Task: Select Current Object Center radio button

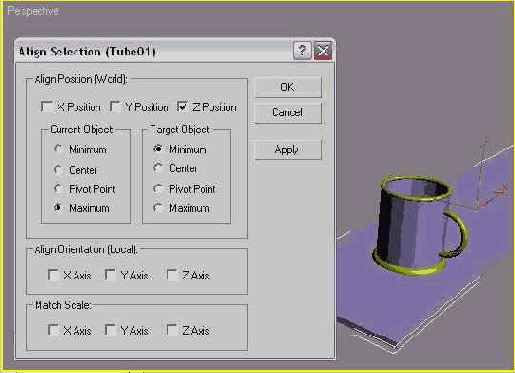Action: coord(58,170)
